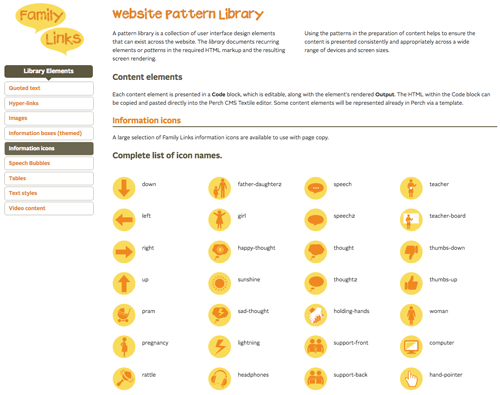Click the thought2 bubble icon
Screen dimensions: 500x395
pos(316,283)
